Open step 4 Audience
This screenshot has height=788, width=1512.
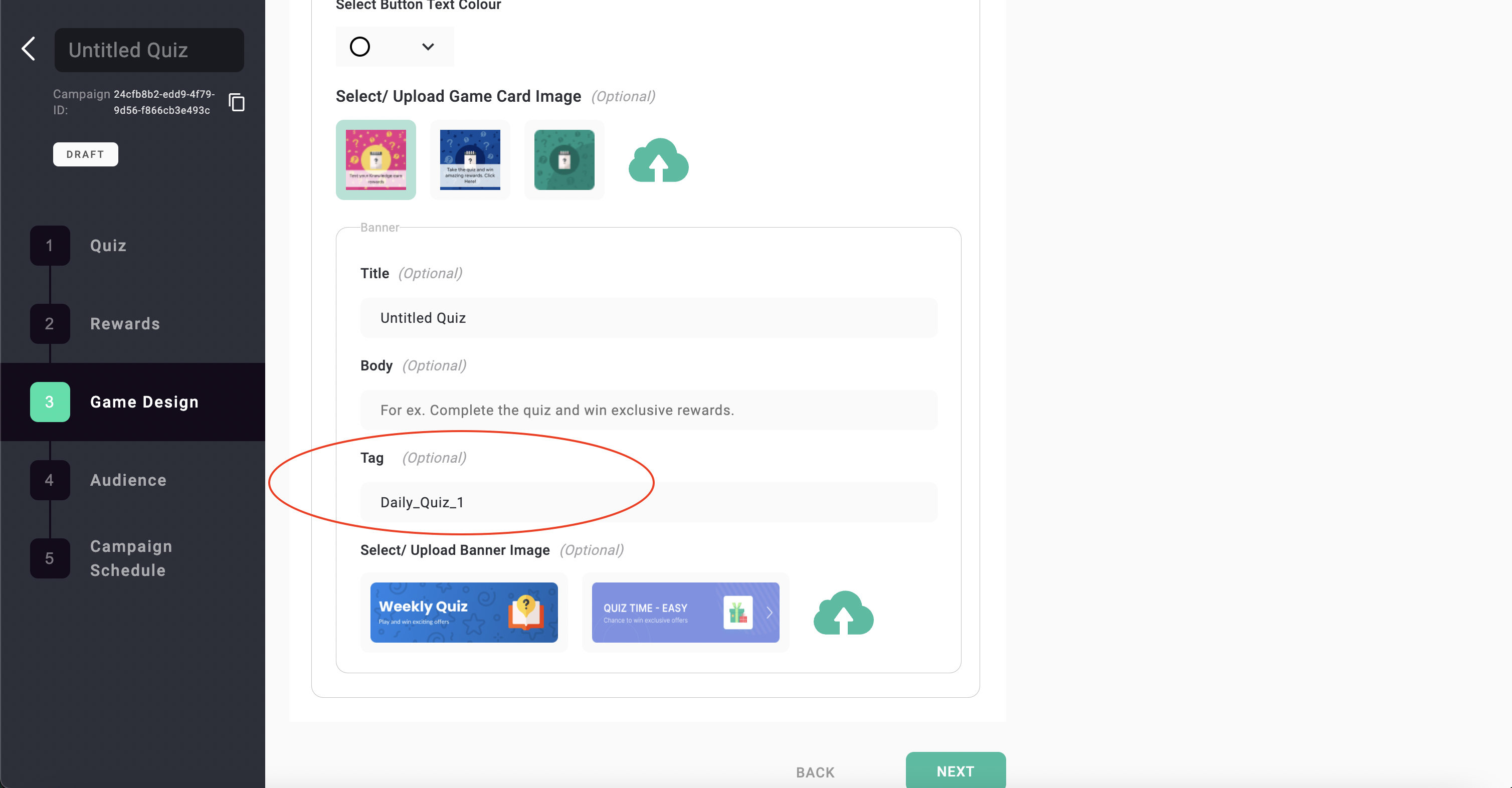coord(128,479)
